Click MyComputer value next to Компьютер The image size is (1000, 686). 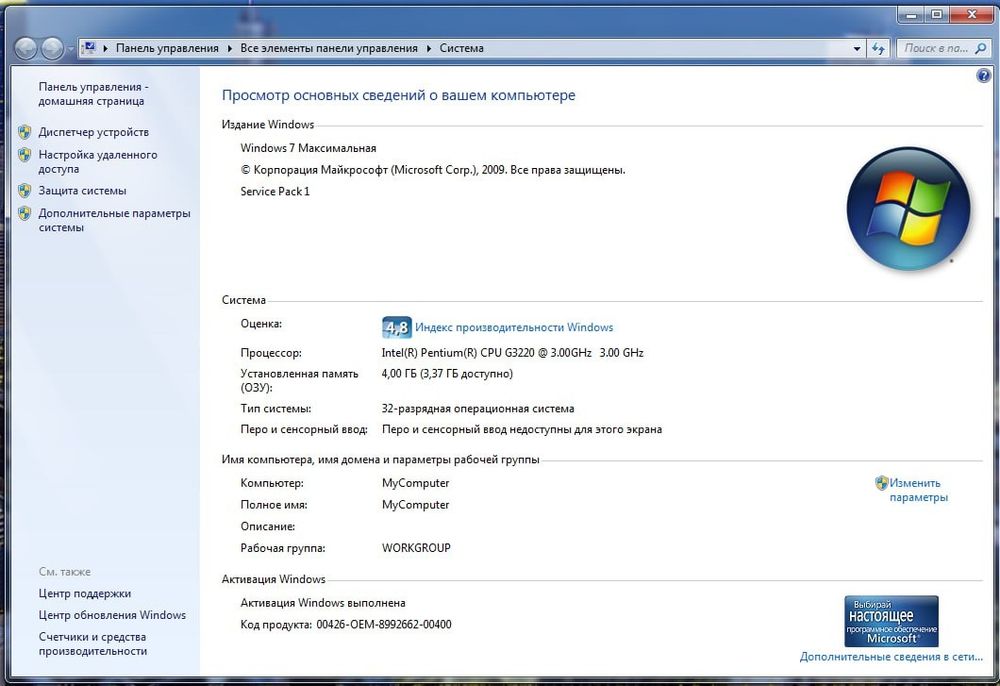416,483
